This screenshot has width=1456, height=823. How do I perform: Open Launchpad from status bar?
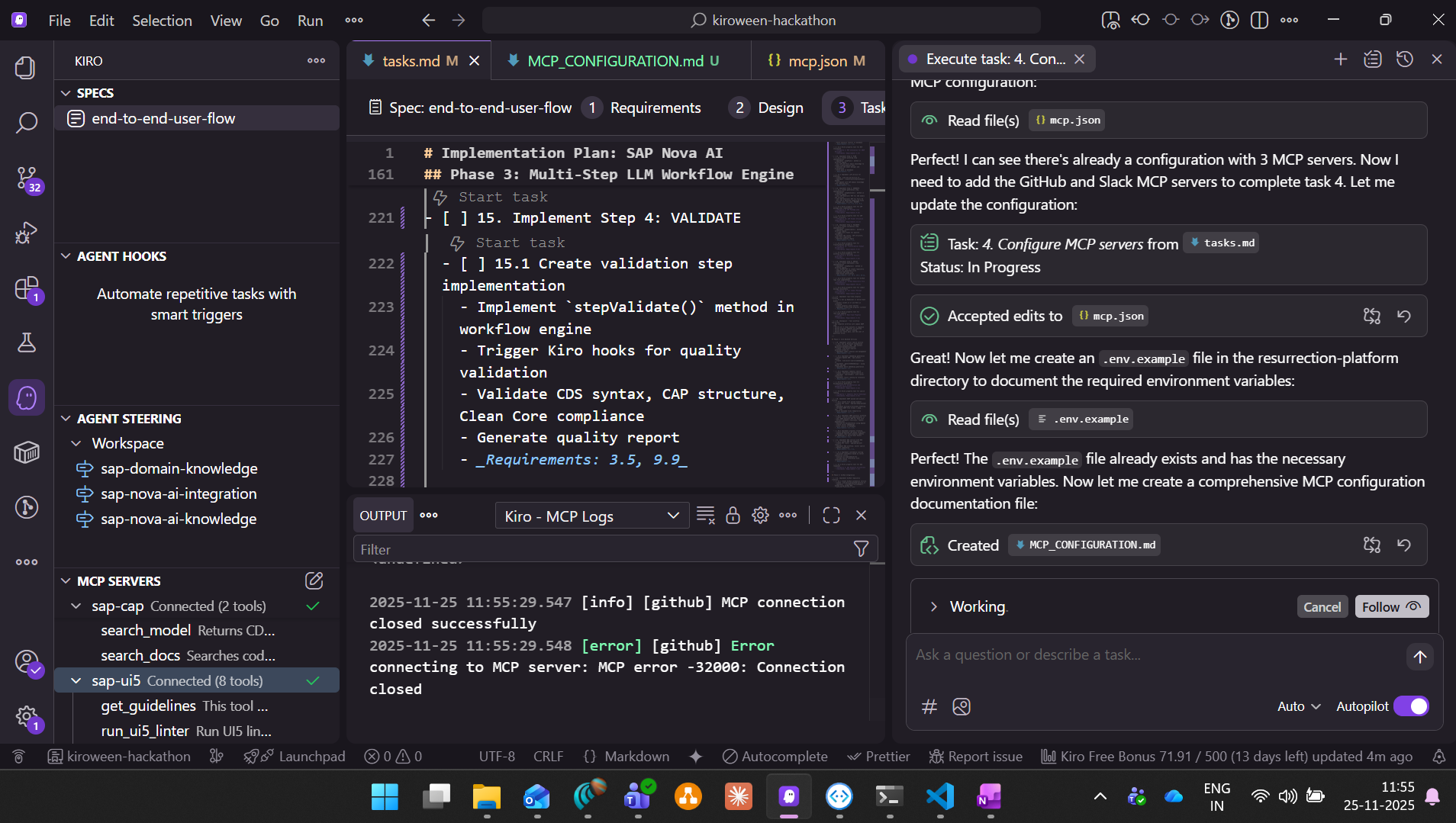[x=295, y=757]
